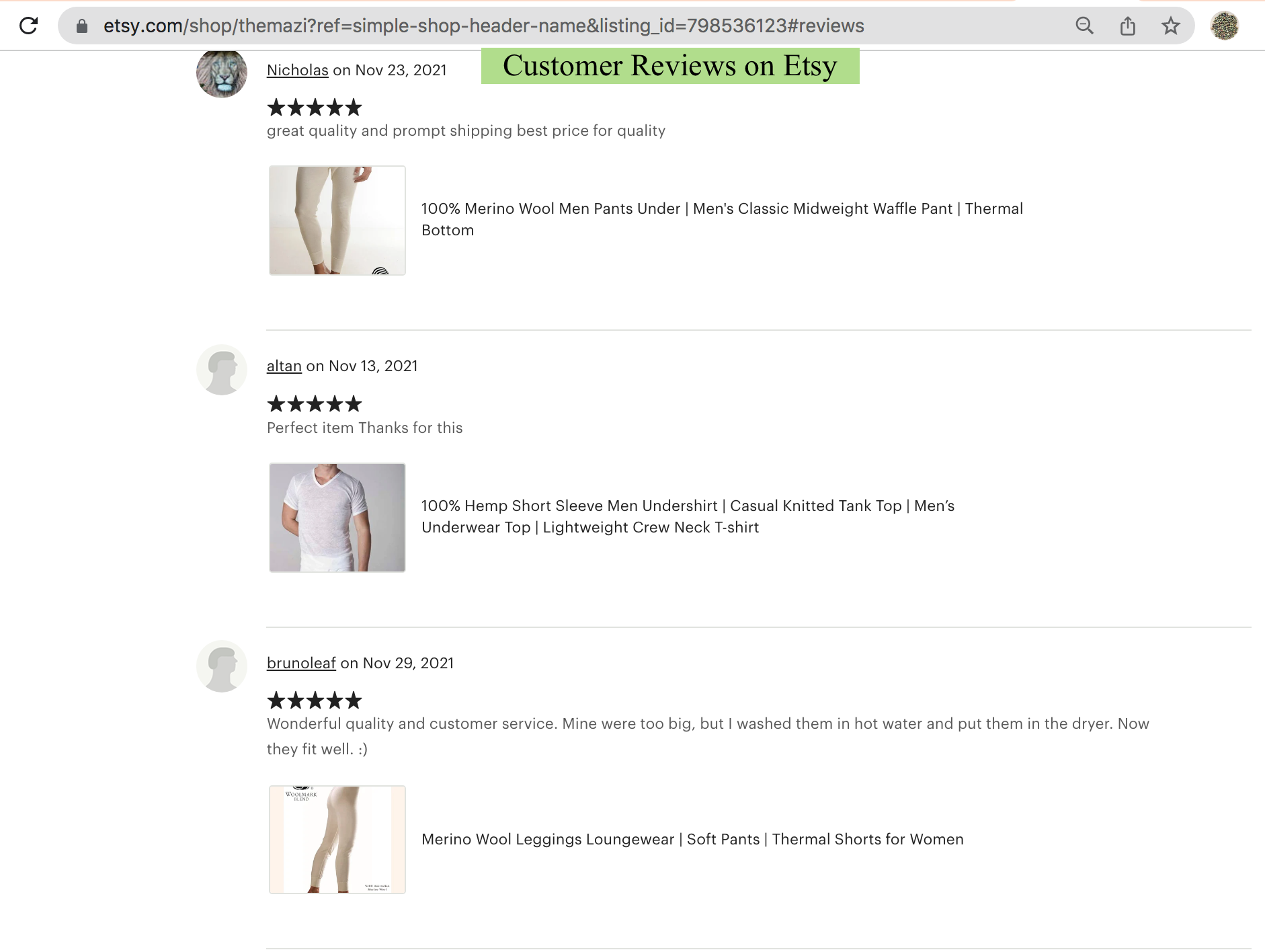Open altan's reviewer profile link
1265x952 pixels.
pos(284,366)
